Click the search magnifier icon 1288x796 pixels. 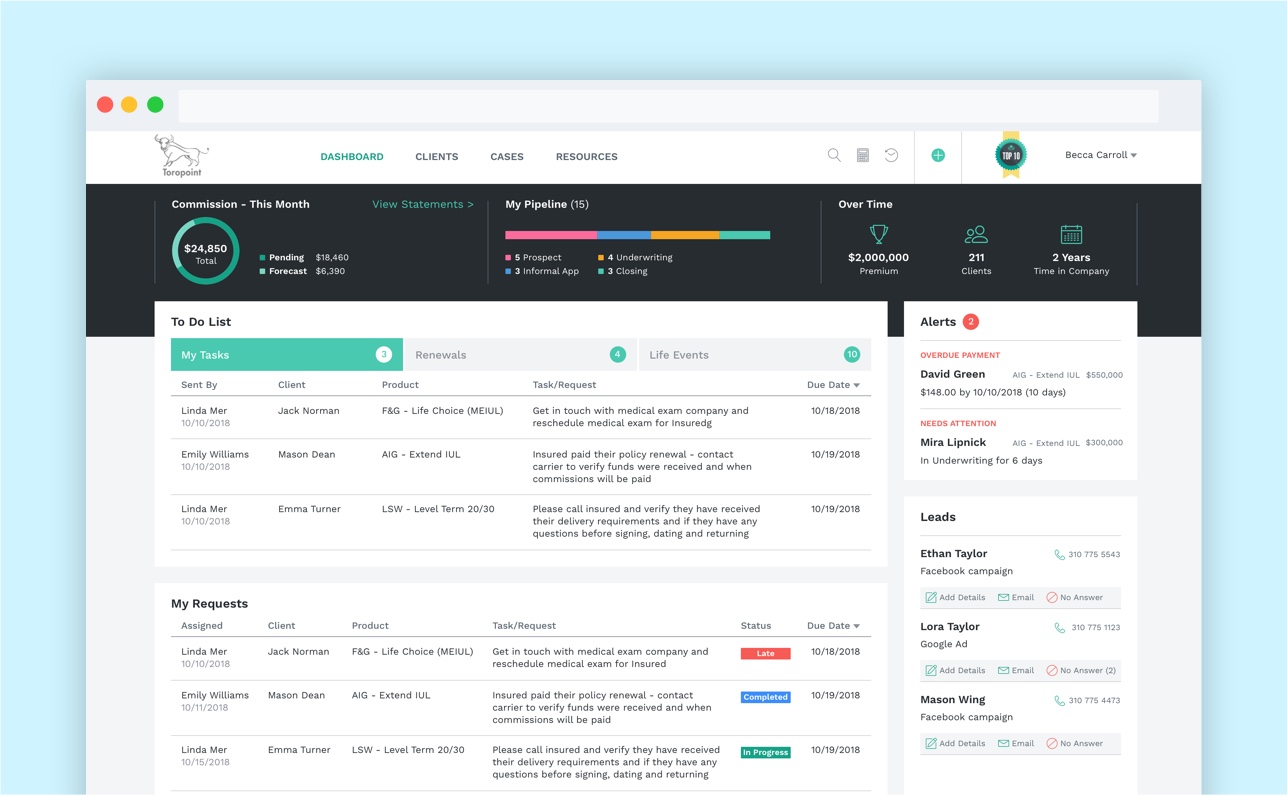pyautogui.click(x=834, y=155)
